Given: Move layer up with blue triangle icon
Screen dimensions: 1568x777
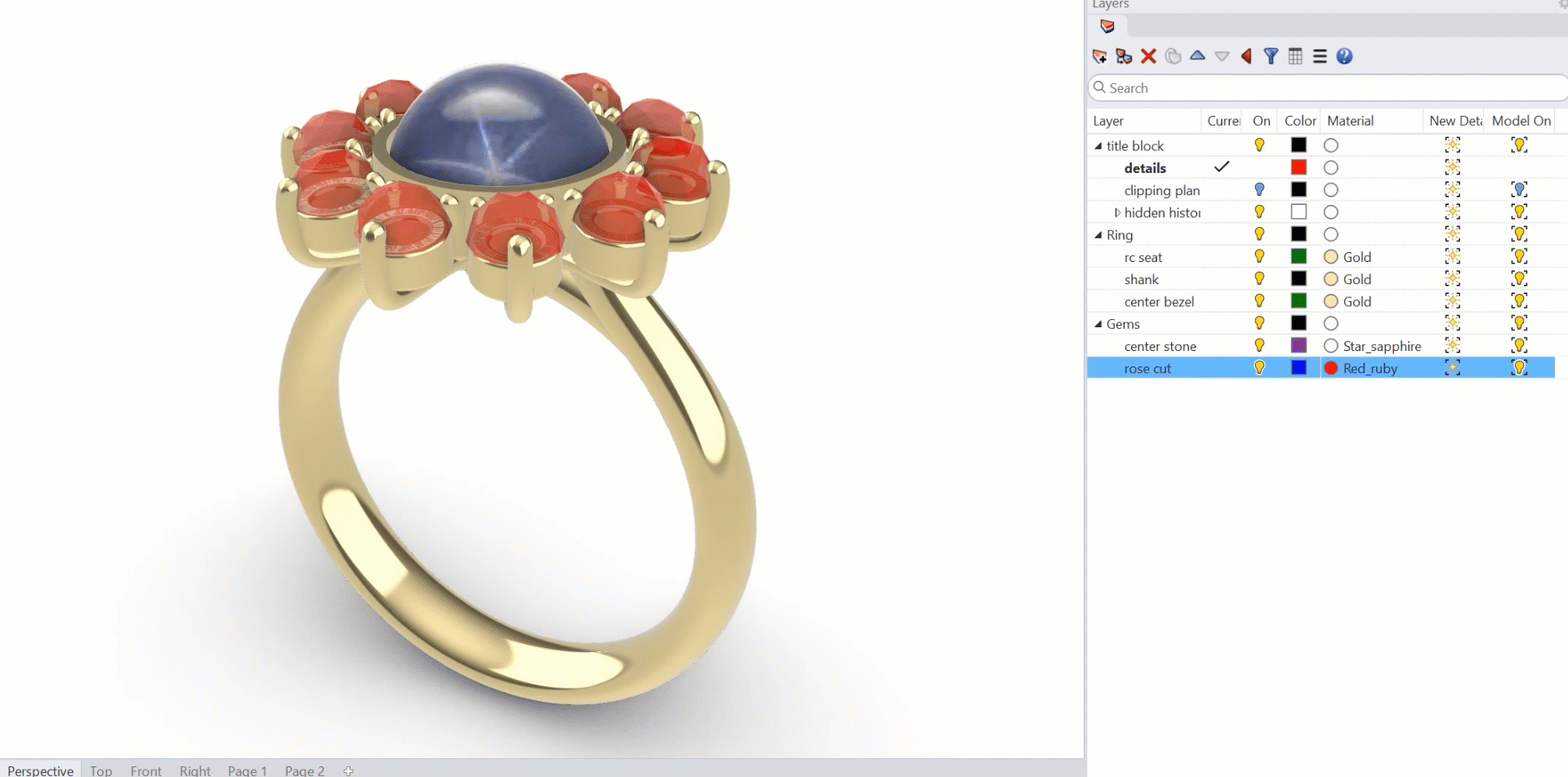Looking at the screenshot, I should coord(1197,56).
